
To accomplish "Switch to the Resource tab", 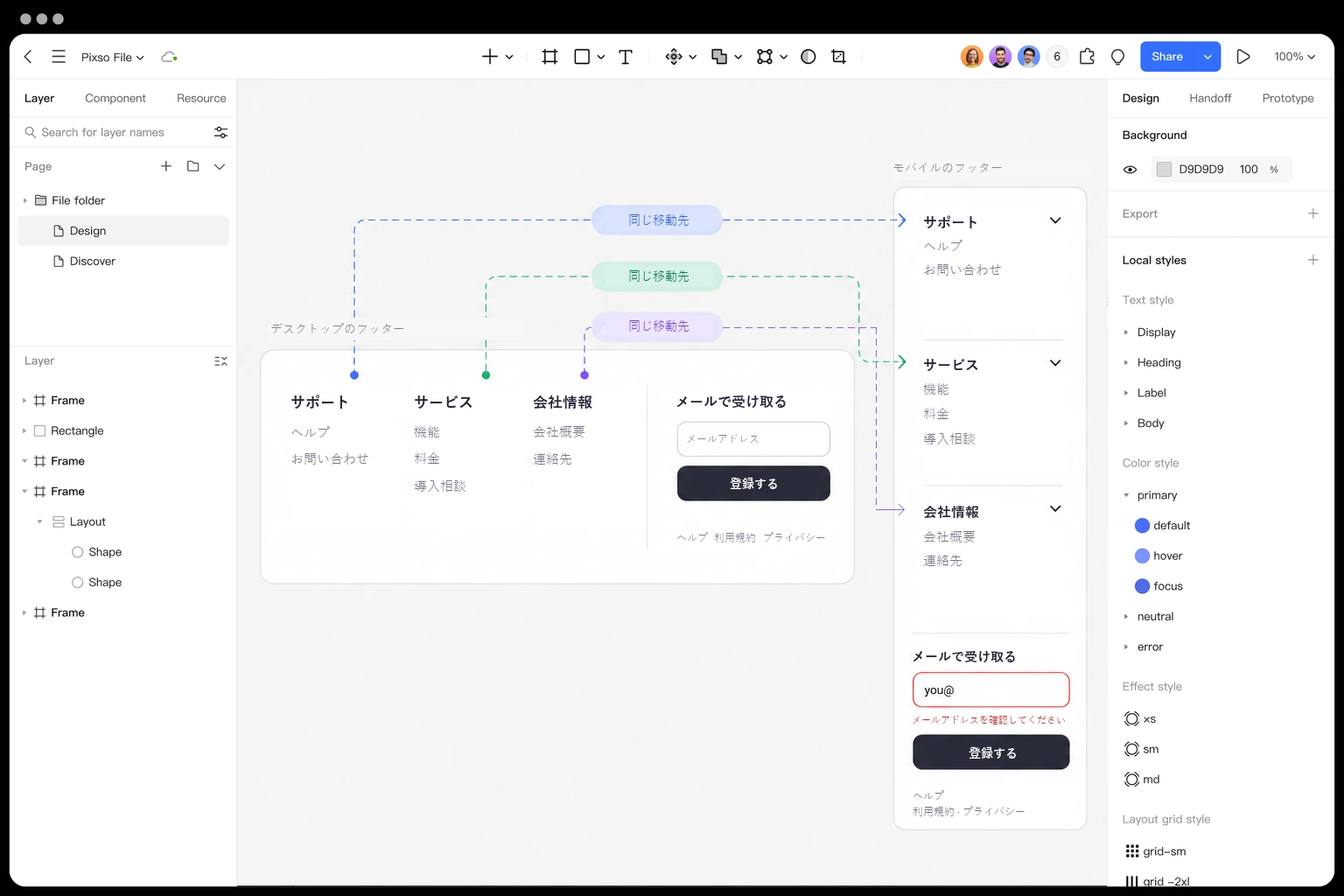I will 201,98.
